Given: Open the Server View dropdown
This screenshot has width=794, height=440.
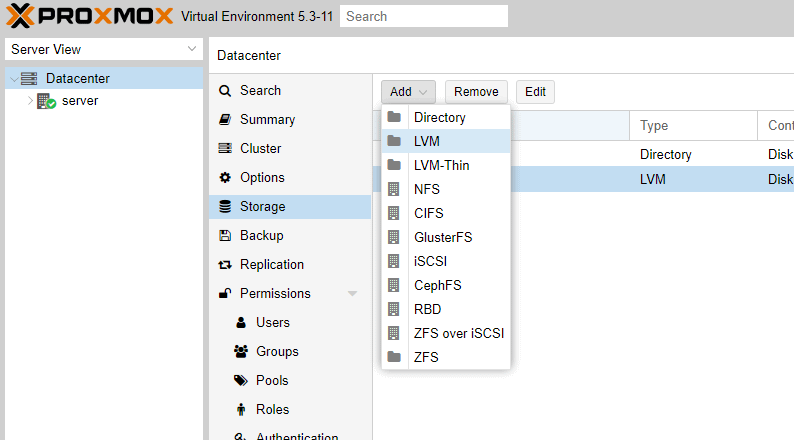Looking at the screenshot, I should [x=104, y=49].
